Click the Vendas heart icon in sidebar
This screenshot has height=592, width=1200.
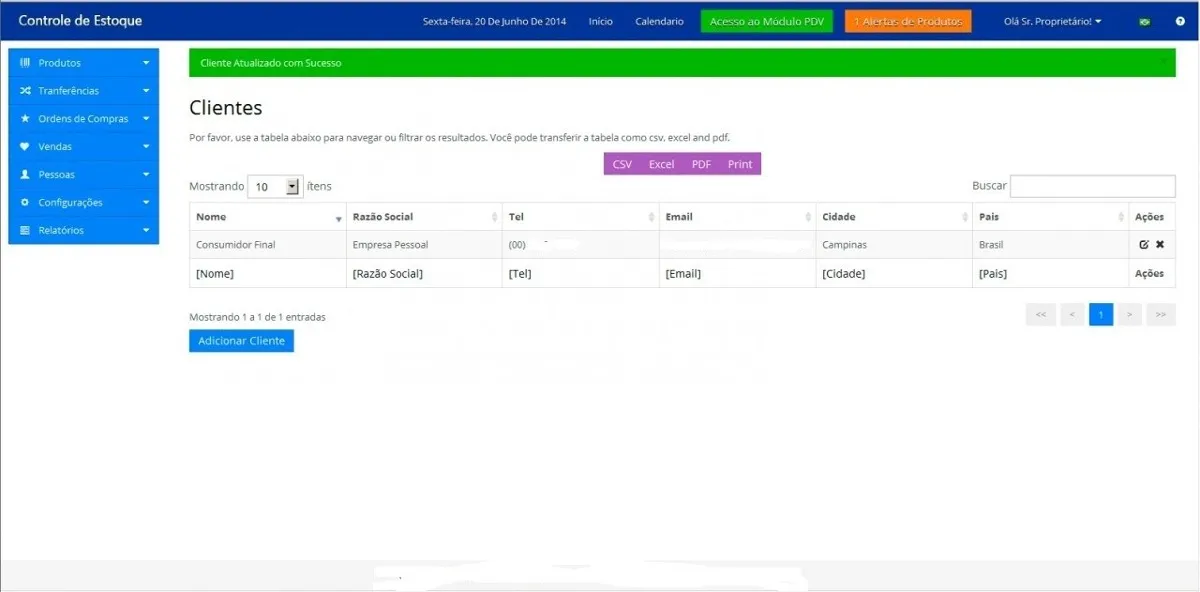tap(25, 147)
